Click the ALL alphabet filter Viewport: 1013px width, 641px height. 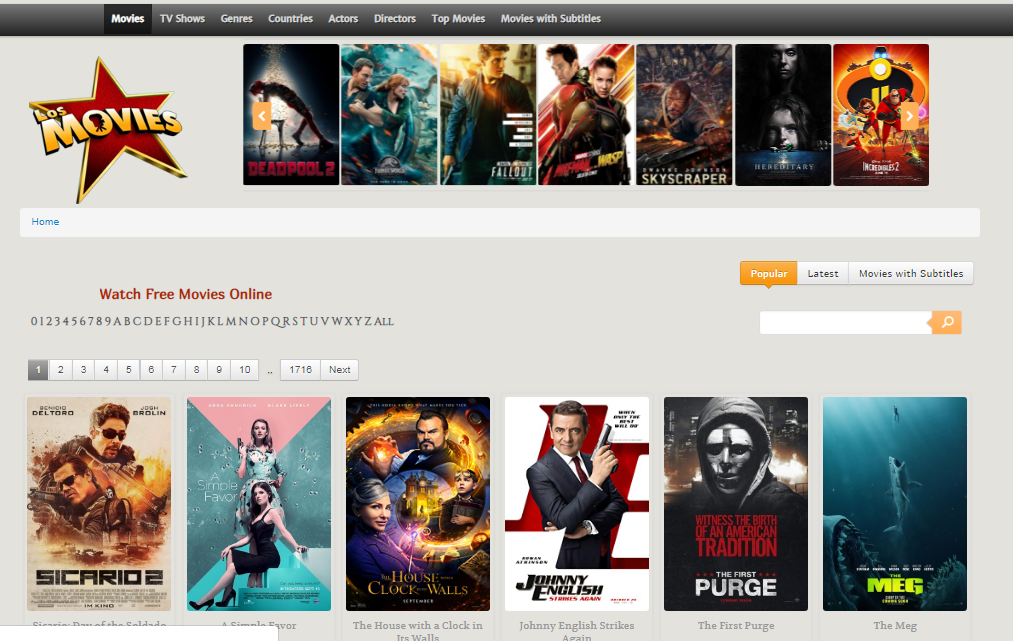coord(384,321)
